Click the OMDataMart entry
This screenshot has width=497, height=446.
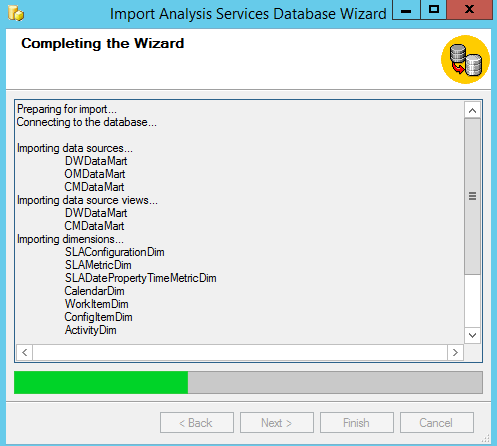(x=95, y=174)
